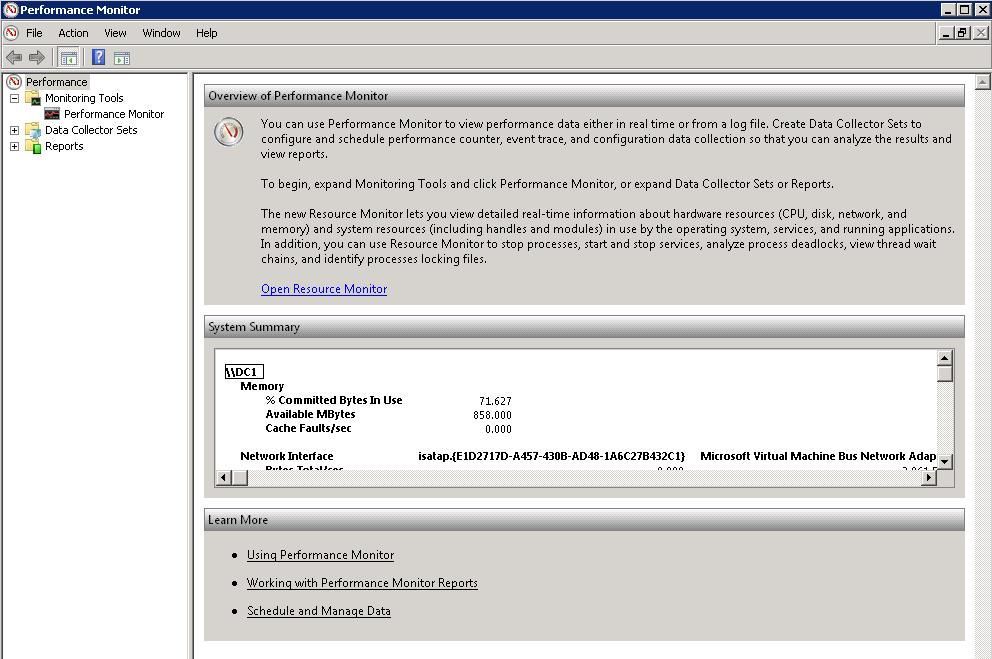The image size is (992, 659).
Task: Expand the Data Collector Sets node
Action: (14, 130)
